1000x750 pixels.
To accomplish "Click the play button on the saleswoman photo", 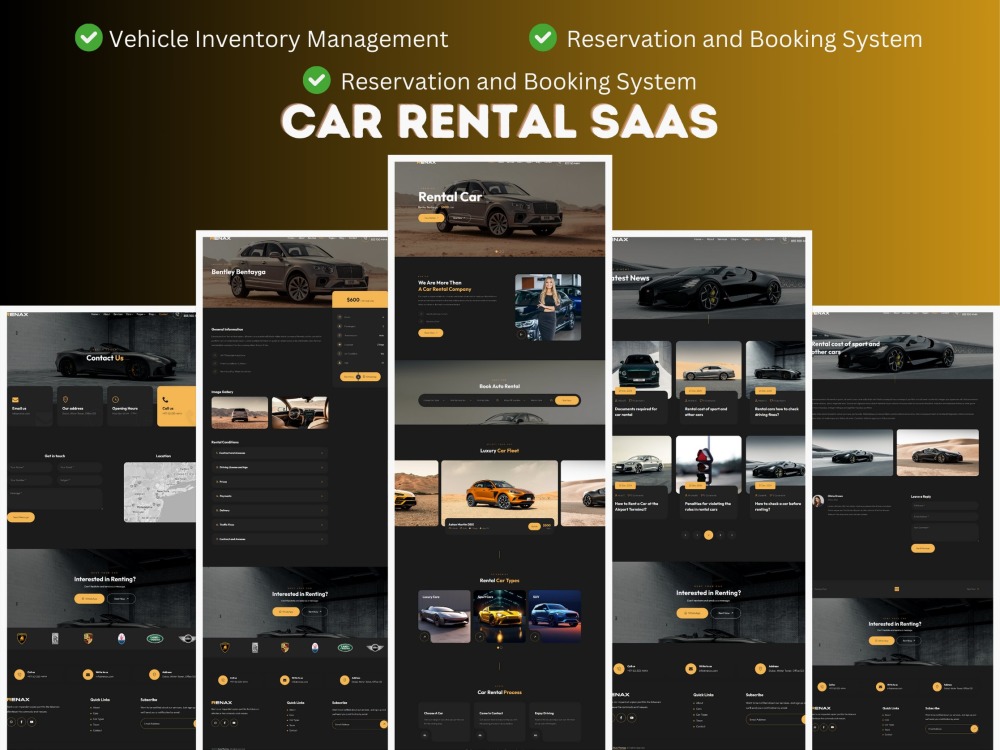I will point(521,334).
